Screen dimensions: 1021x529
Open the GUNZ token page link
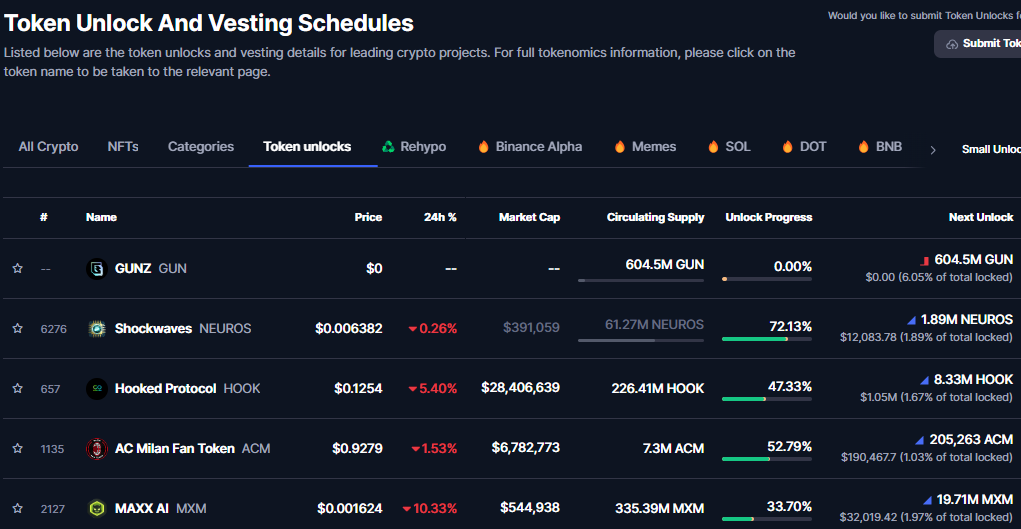point(150,268)
